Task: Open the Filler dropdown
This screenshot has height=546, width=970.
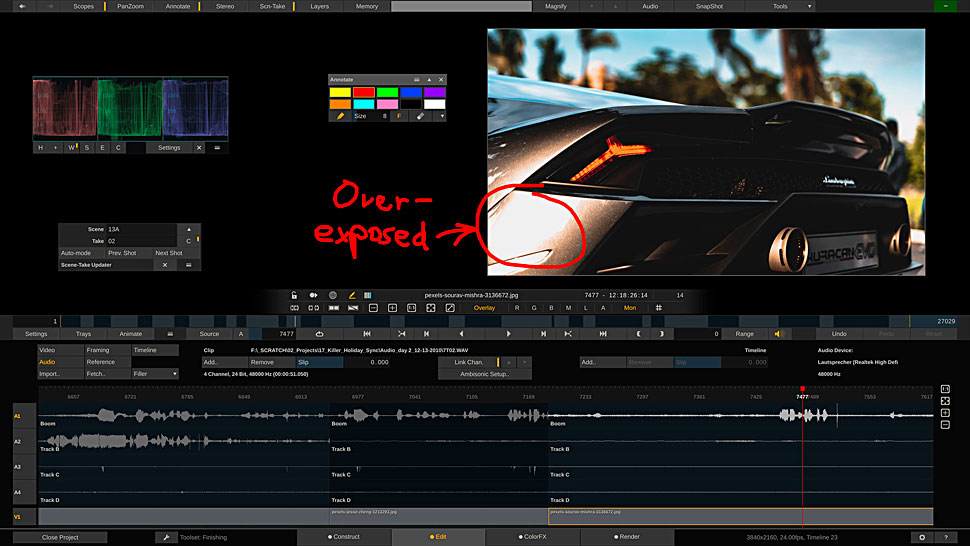Action: [155, 373]
